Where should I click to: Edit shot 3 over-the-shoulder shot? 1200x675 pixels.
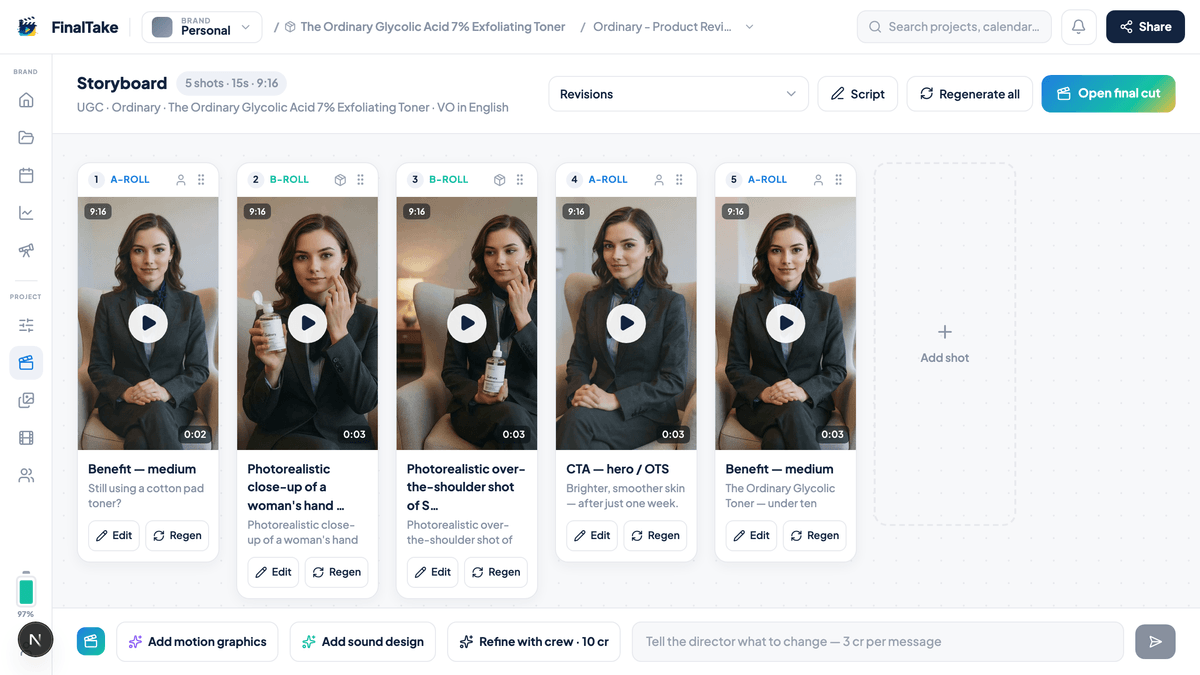coord(433,572)
